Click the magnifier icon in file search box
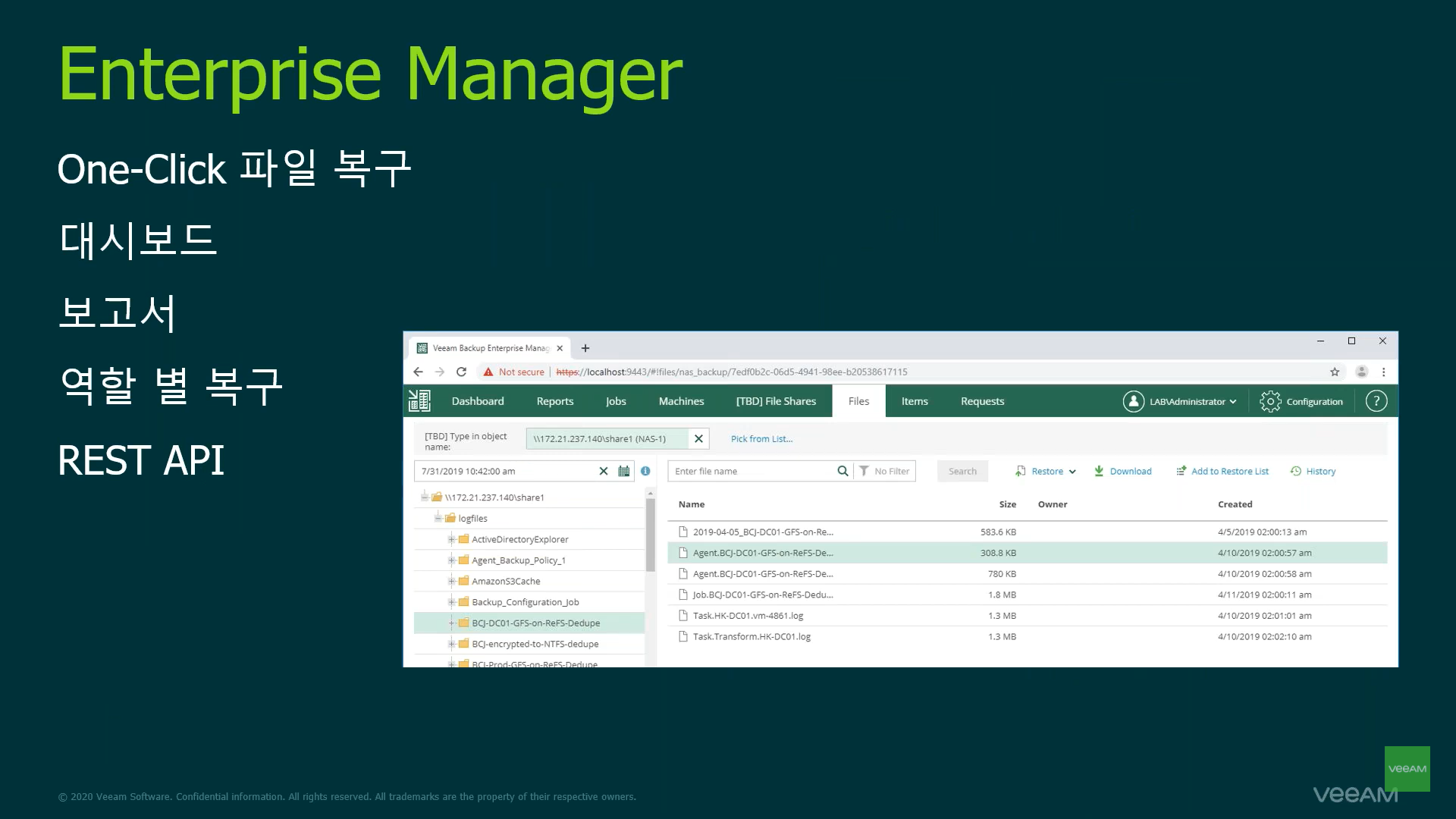The image size is (1456, 819). pos(843,471)
